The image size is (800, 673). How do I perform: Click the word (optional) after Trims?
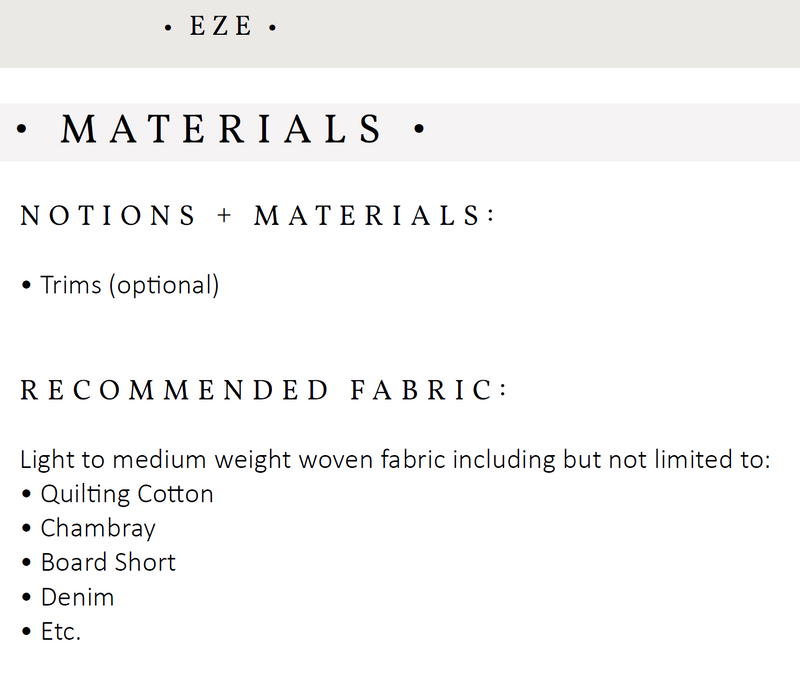pyautogui.click(x=164, y=286)
